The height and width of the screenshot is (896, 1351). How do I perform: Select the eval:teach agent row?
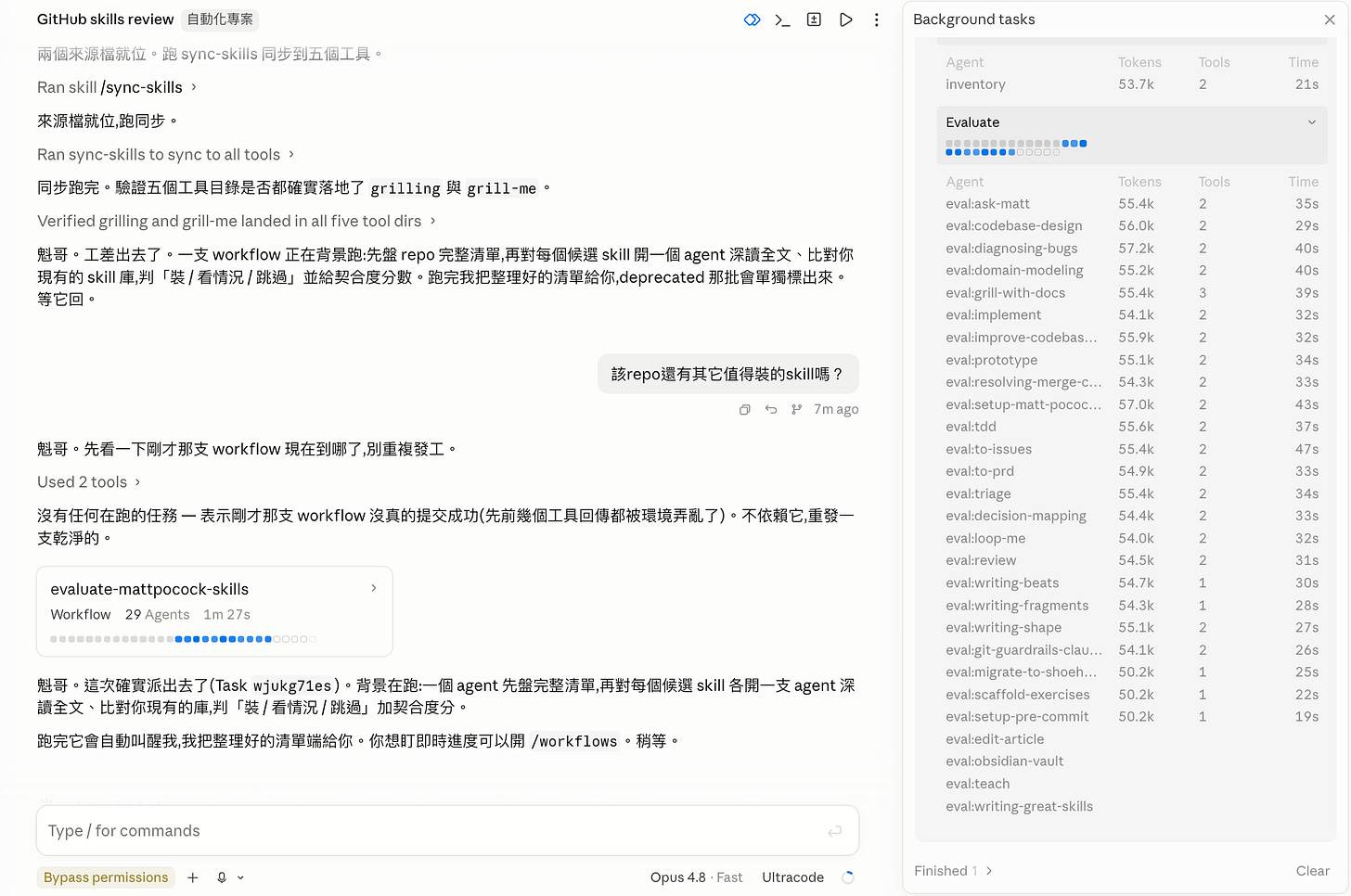1132,784
